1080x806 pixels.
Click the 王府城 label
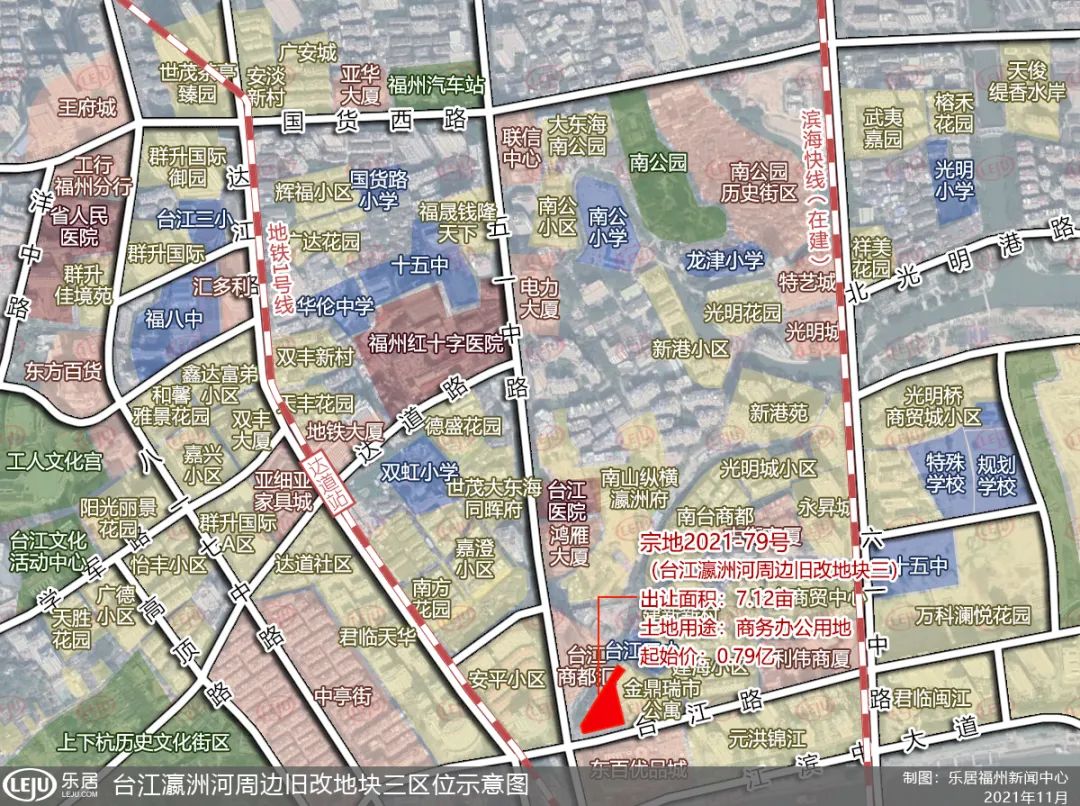coord(87,107)
